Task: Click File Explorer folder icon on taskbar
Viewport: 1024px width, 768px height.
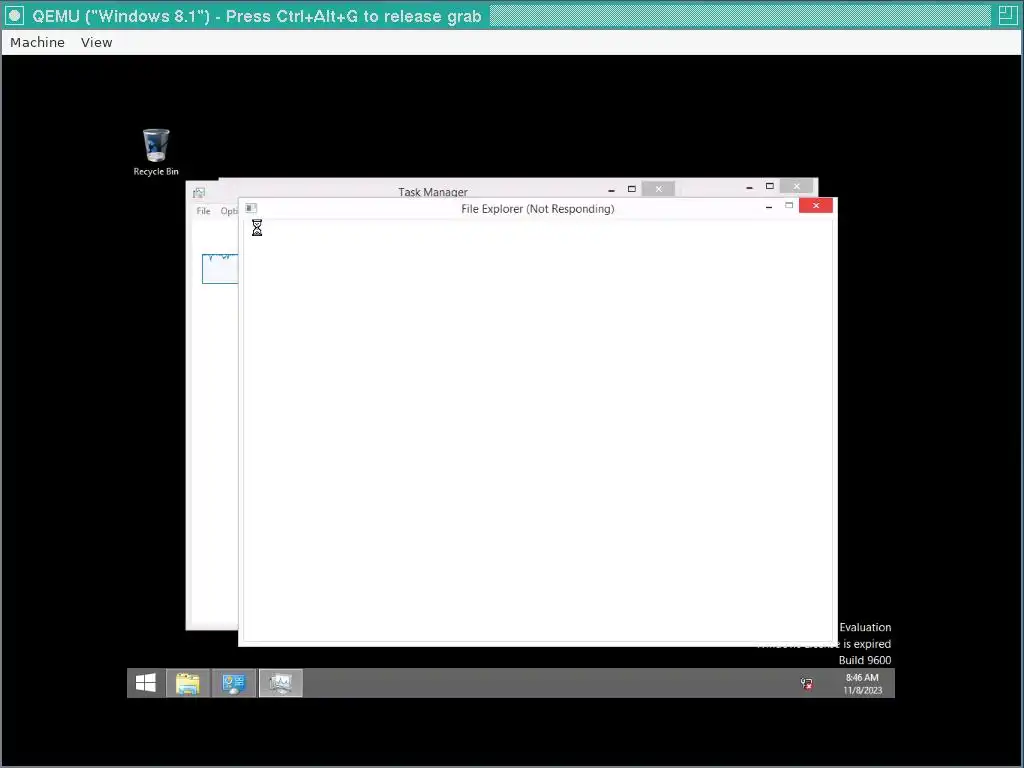Action: 188,683
